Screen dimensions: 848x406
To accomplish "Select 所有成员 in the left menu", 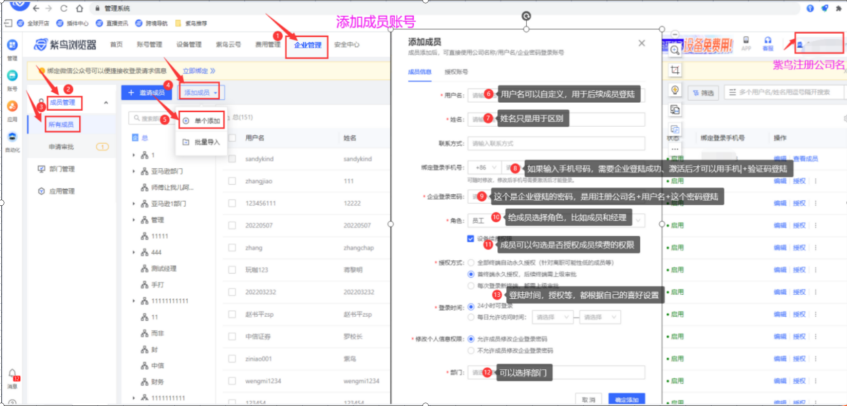I will tap(62, 124).
